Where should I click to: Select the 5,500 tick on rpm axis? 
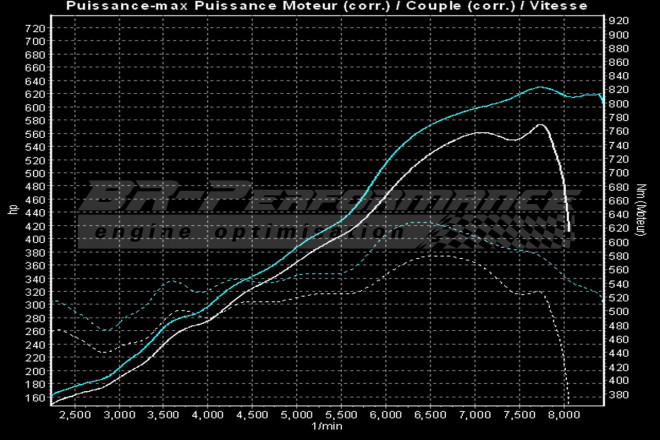click(342, 414)
